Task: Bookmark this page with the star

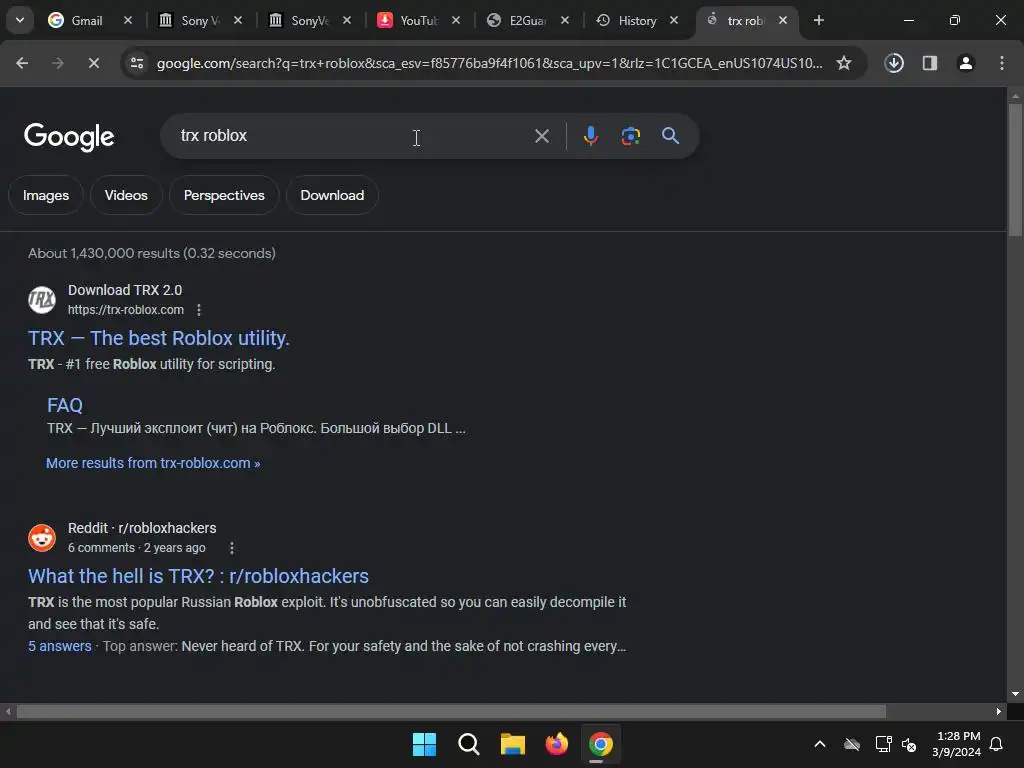Action: (844, 63)
